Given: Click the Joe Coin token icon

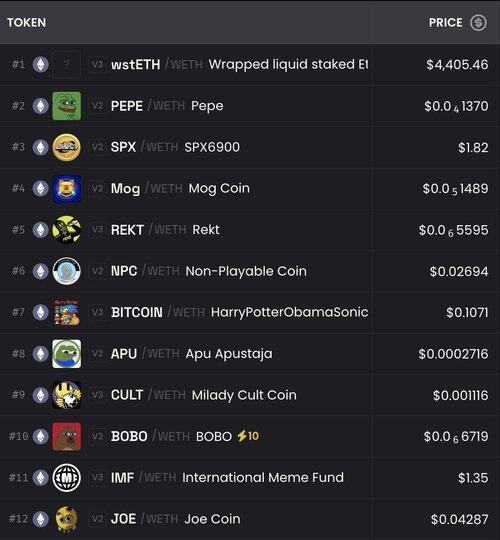Looking at the screenshot, I should click(x=66, y=519).
